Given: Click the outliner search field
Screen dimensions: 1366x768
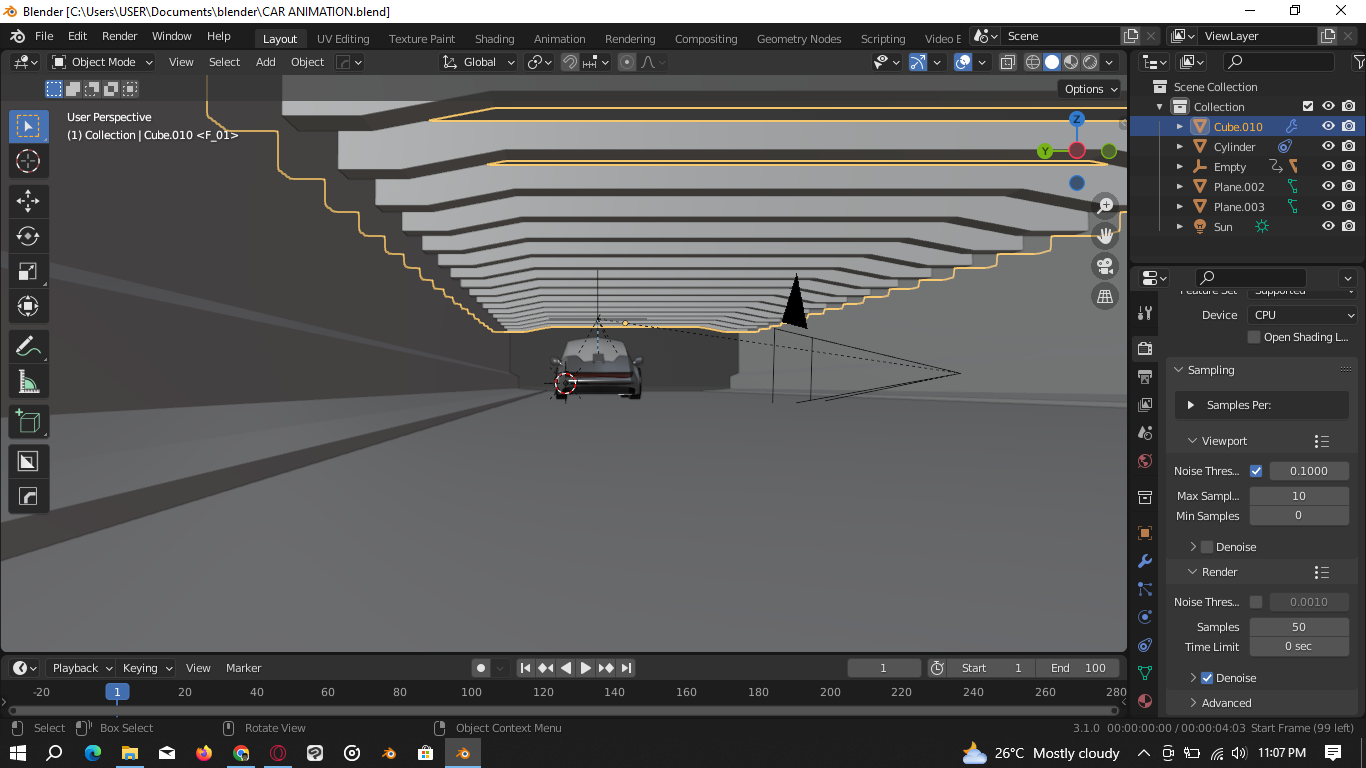Looking at the screenshot, I should point(1279,62).
